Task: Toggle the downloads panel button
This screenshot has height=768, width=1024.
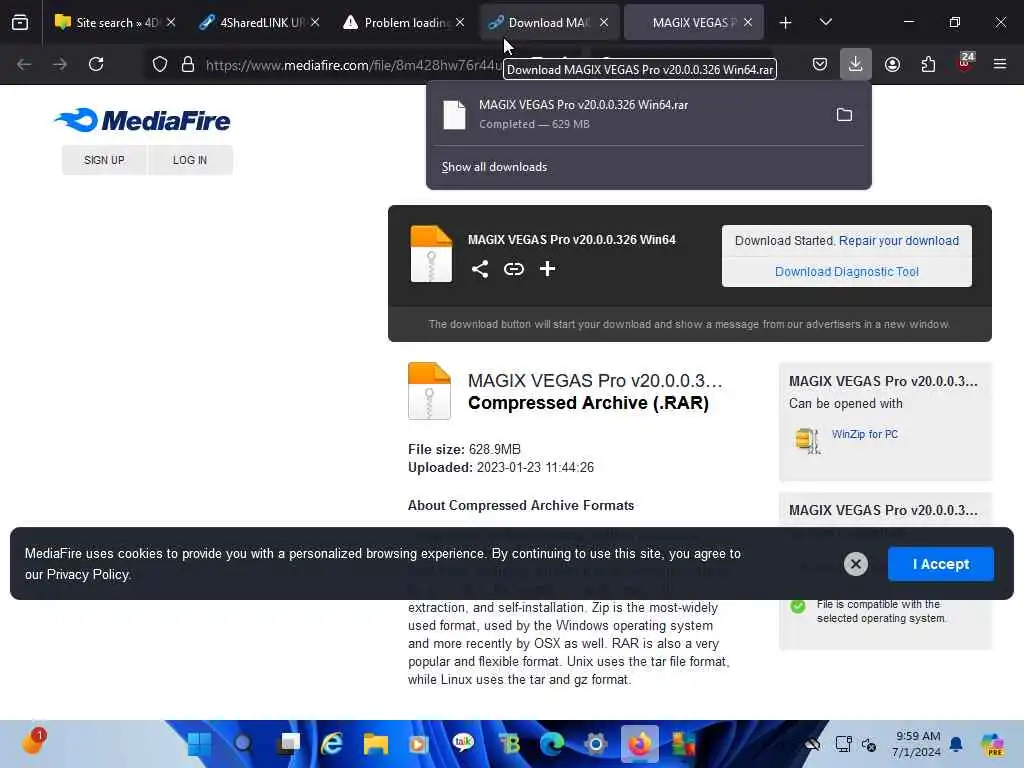Action: 856,65
